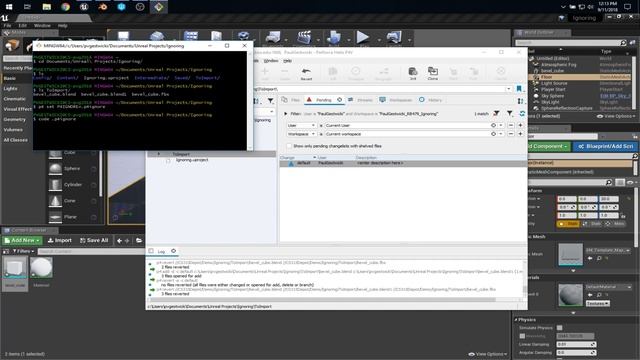
Task: Click the add (plus) button on the User filter row
Action: point(520,125)
